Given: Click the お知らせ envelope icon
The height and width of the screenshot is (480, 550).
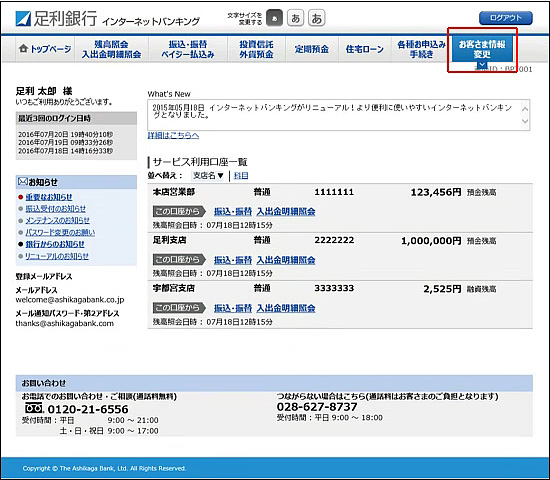Looking at the screenshot, I should pos(22,182).
